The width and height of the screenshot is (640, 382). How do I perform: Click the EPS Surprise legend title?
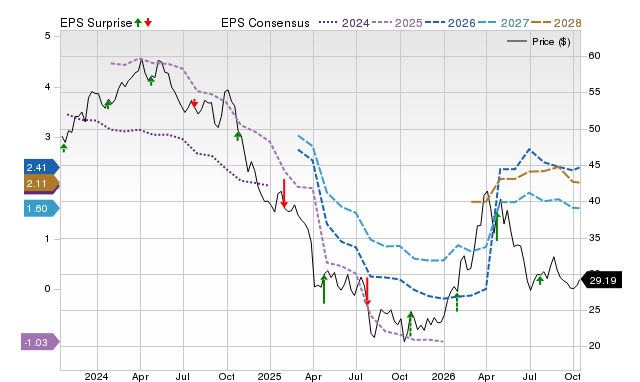(x=96, y=23)
